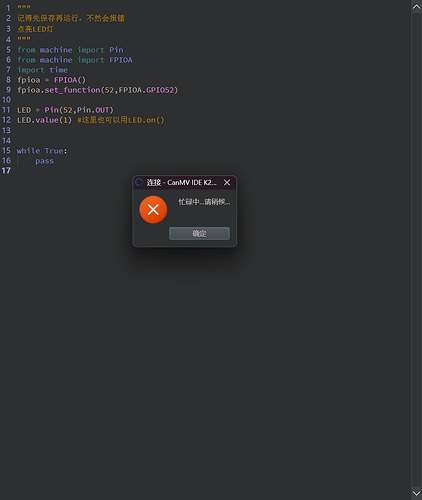The width and height of the screenshot is (422, 500).
Task: Click the 确定 button in the dialog
Action: point(199,233)
